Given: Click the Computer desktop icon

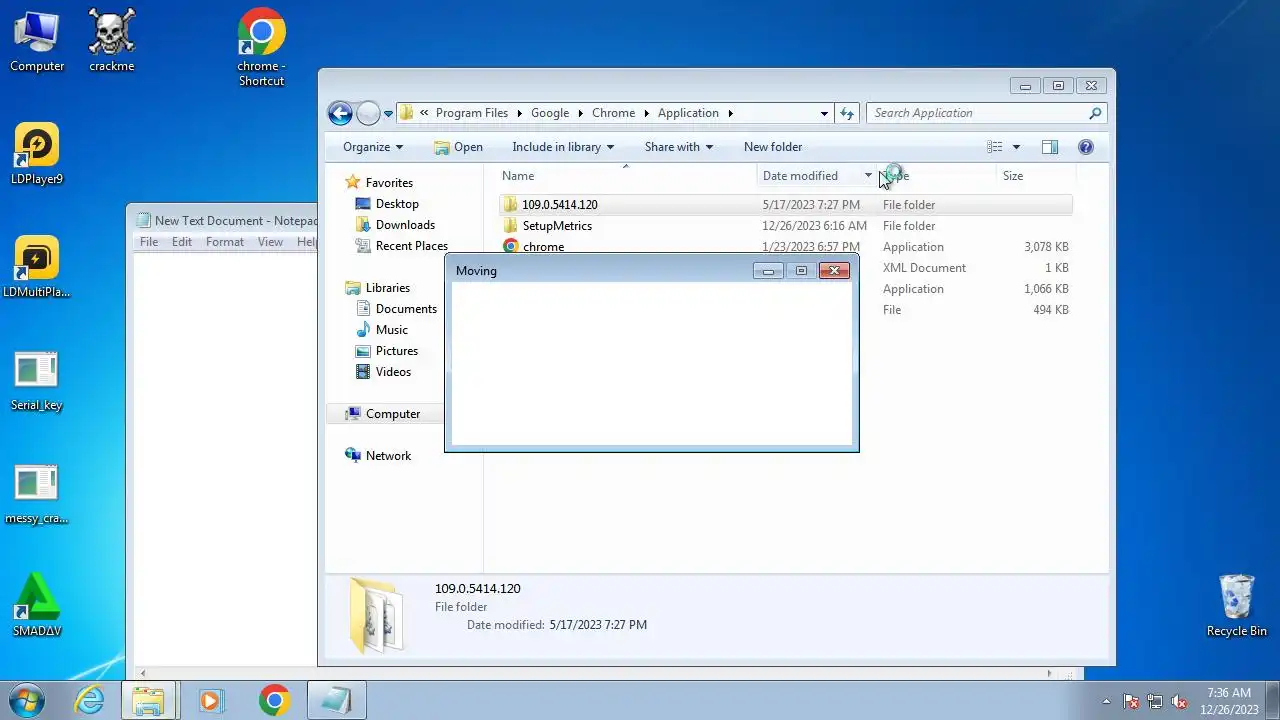Looking at the screenshot, I should 37,41.
